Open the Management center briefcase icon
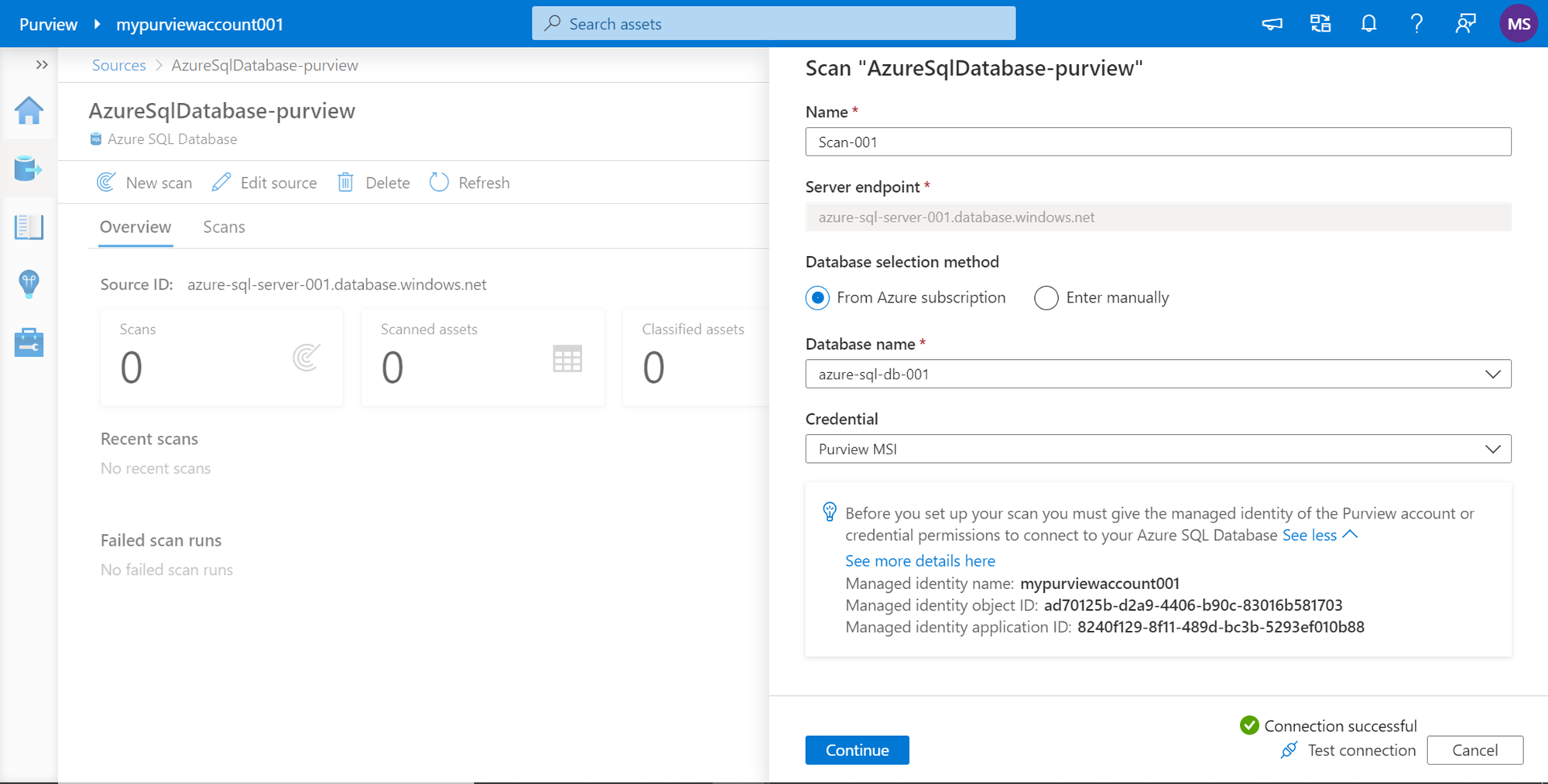This screenshot has width=1548, height=784. click(x=29, y=342)
